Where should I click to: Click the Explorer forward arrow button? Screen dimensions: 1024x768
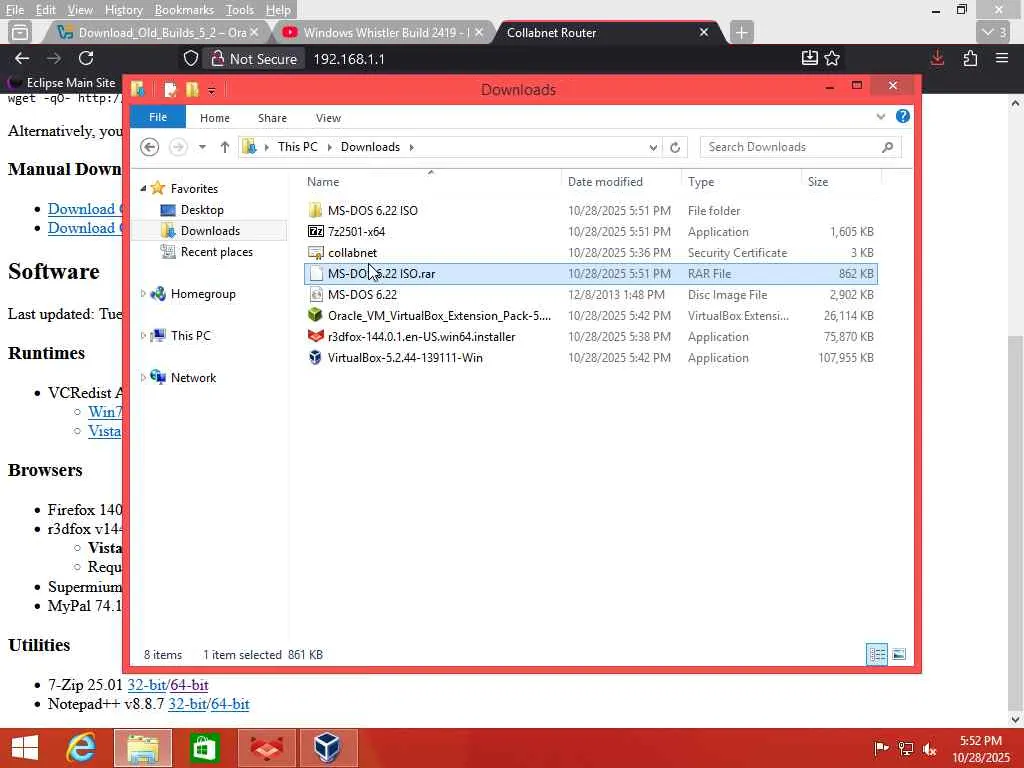(x=178, y=147)
